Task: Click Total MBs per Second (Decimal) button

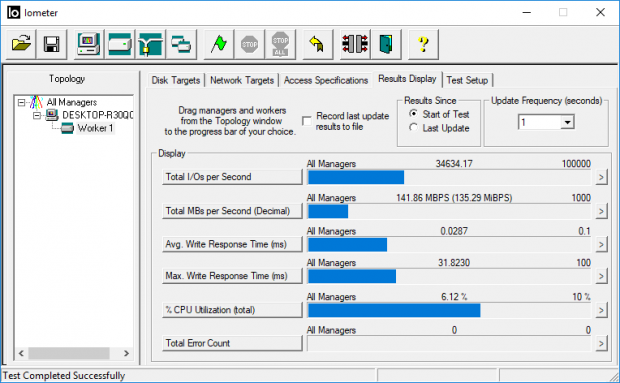Action: tap(232, 211)
